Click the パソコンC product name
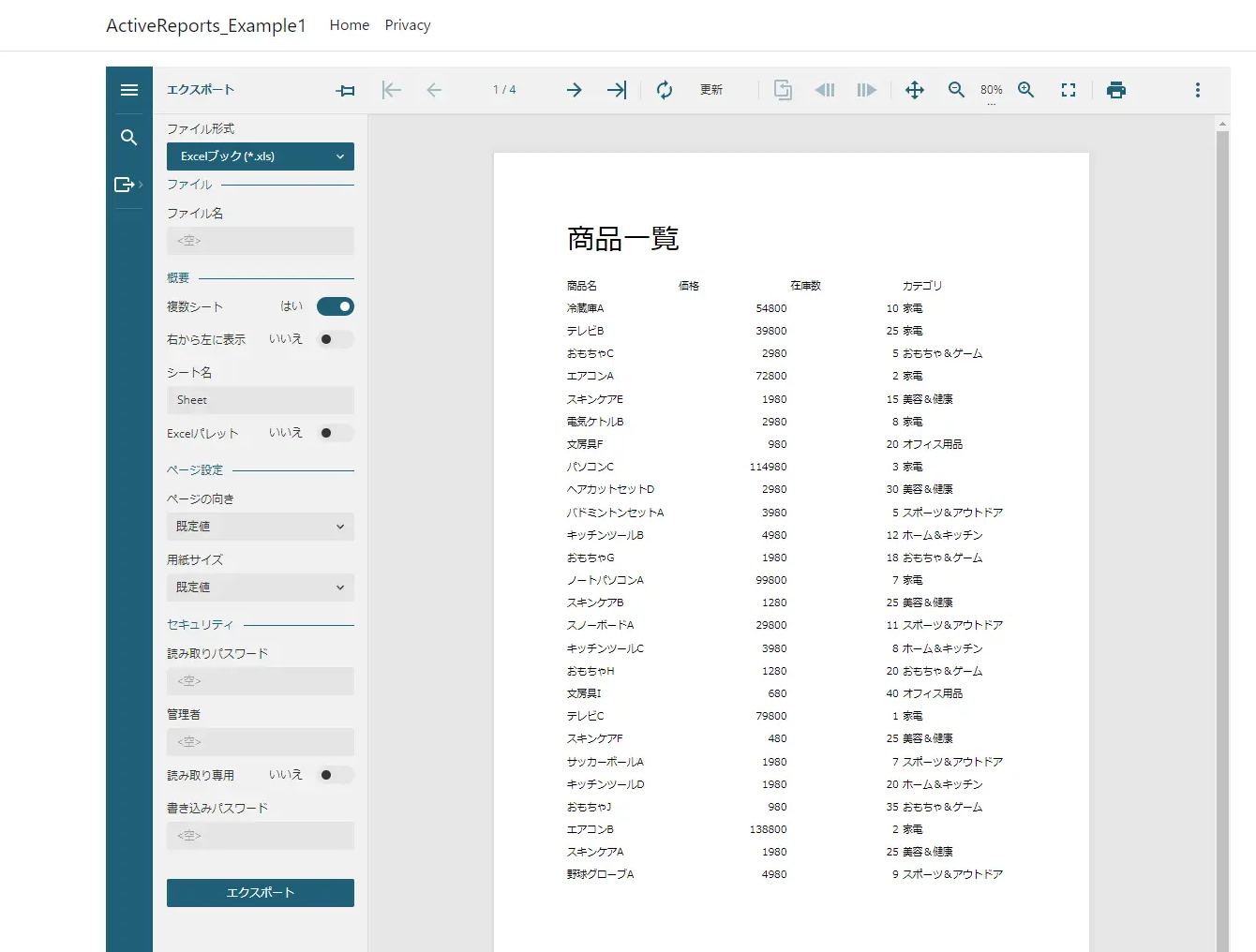 tap(591, 467)
